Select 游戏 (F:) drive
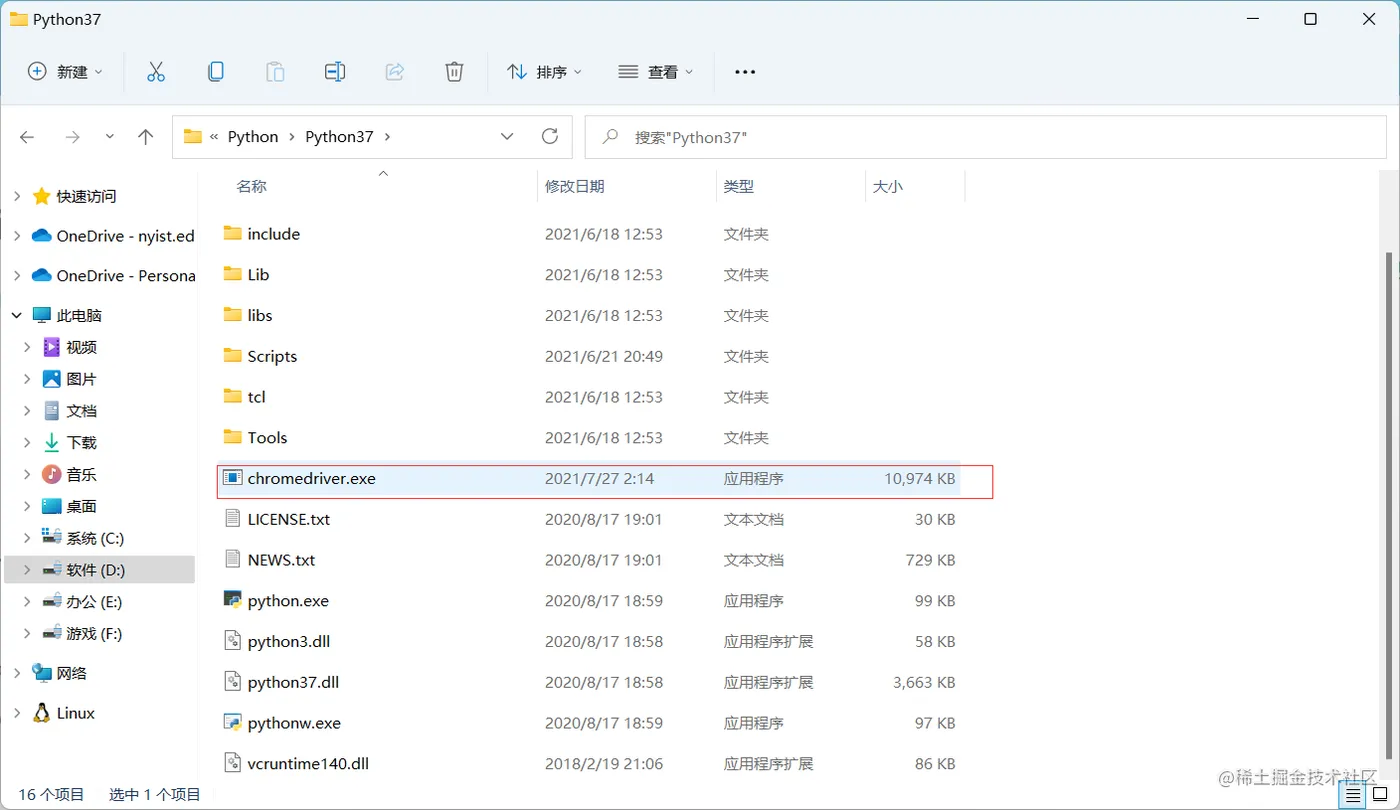Viewport: 1400px width, 810px height. pos(94,633)
